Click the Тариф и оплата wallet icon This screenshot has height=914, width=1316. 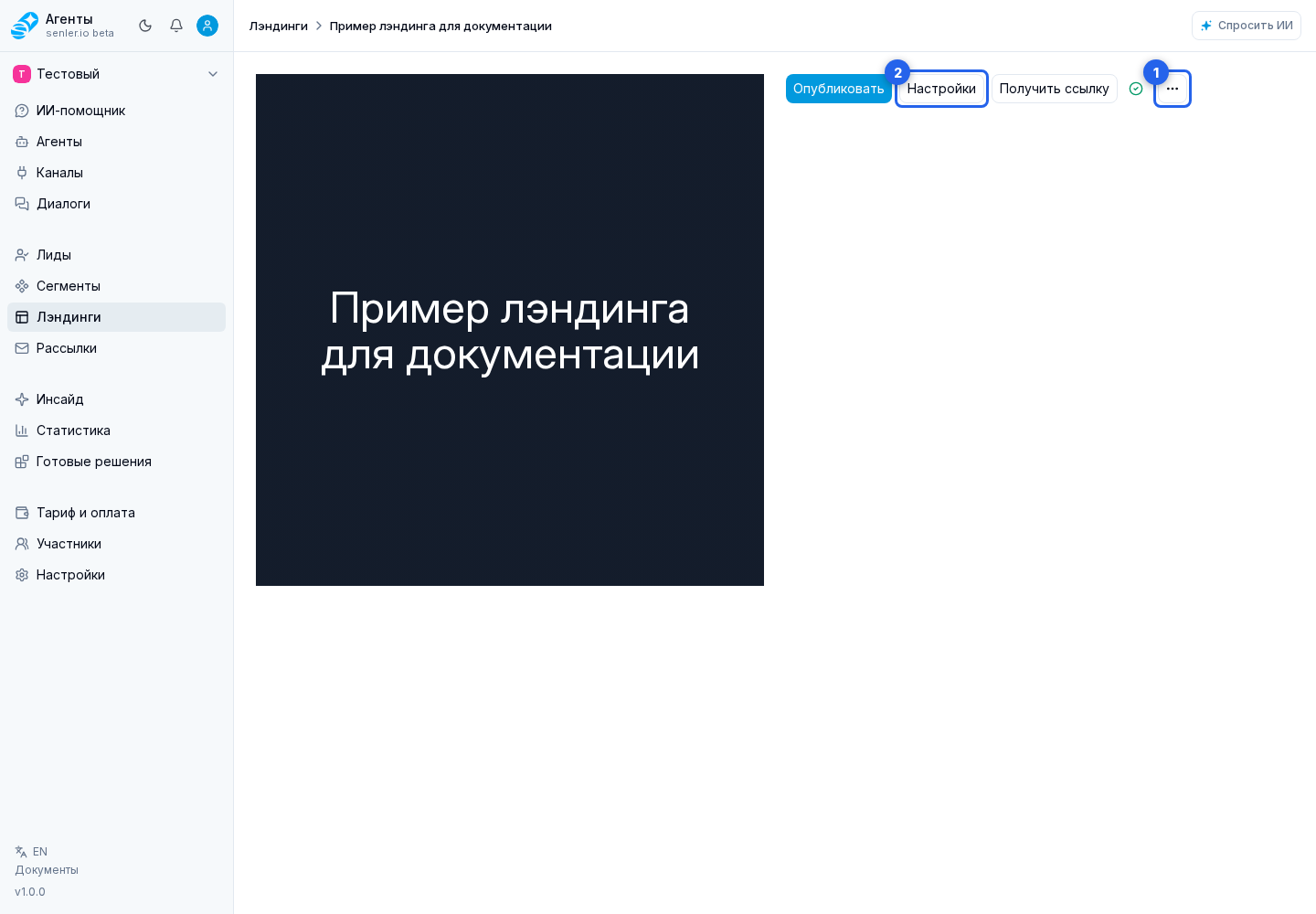(22, 513)
